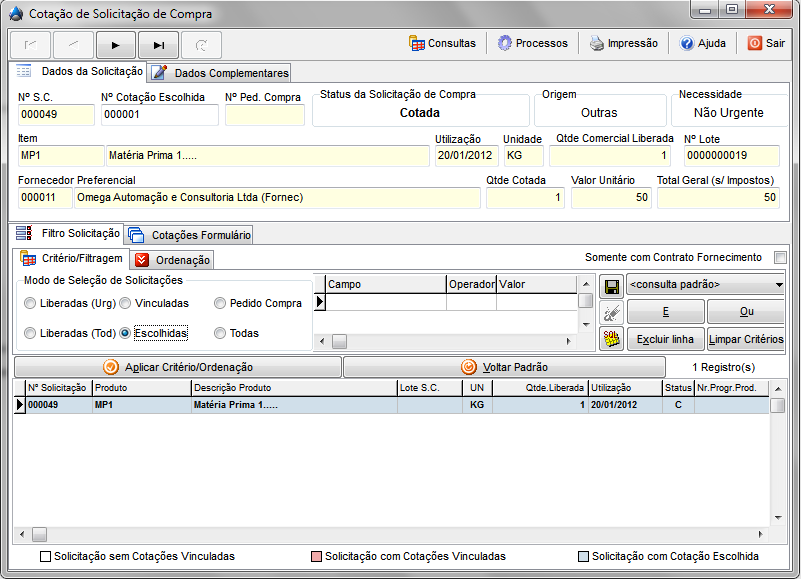801x579 pixels.
Task: Select the Todas radio option
Action: 221,333
